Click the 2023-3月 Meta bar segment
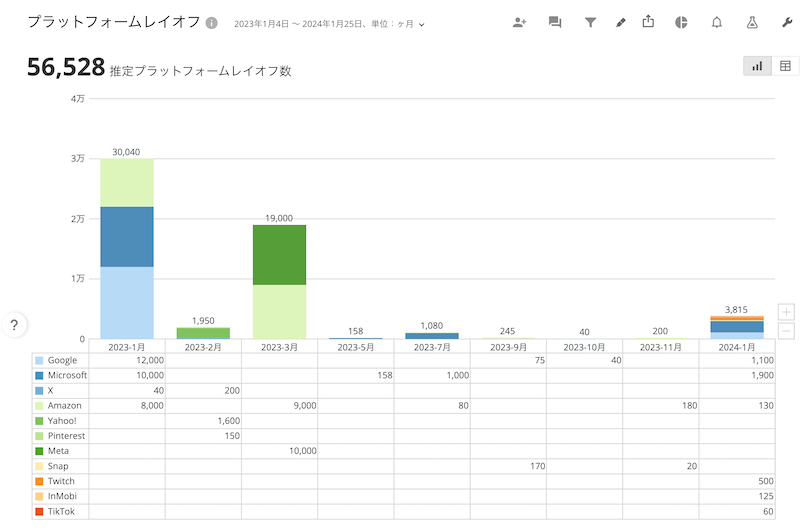The height and width of the screenshot is (532, 800). 280,255
